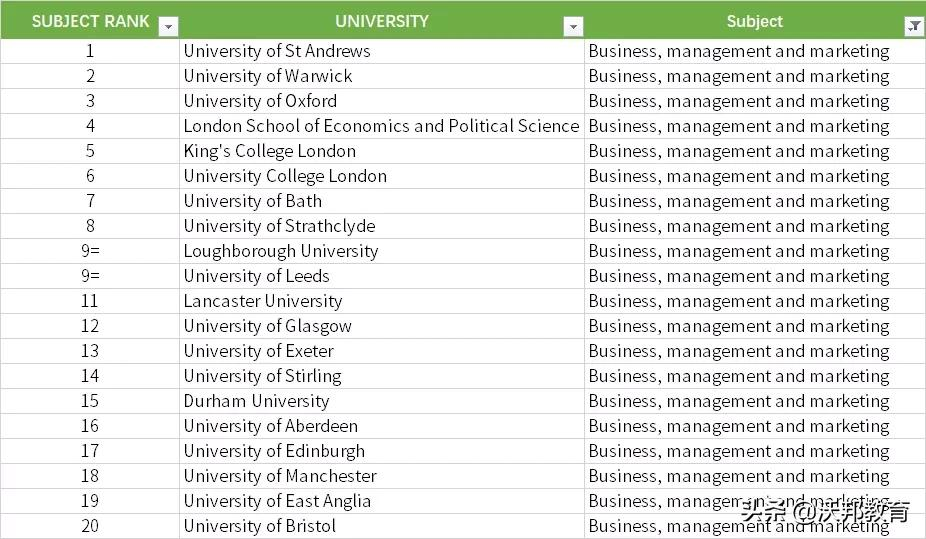Select the Lancaster University cell
926x539 pixels.
263,301
